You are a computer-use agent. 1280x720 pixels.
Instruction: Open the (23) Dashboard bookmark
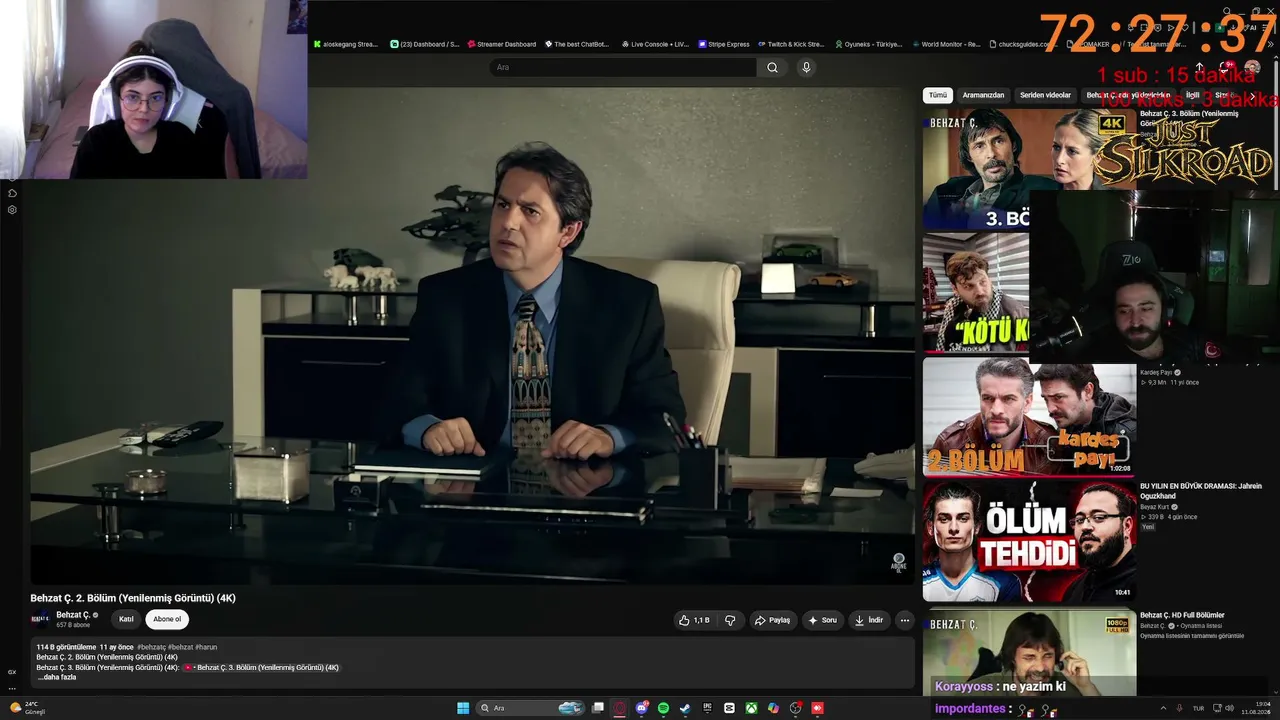point(425,44)
